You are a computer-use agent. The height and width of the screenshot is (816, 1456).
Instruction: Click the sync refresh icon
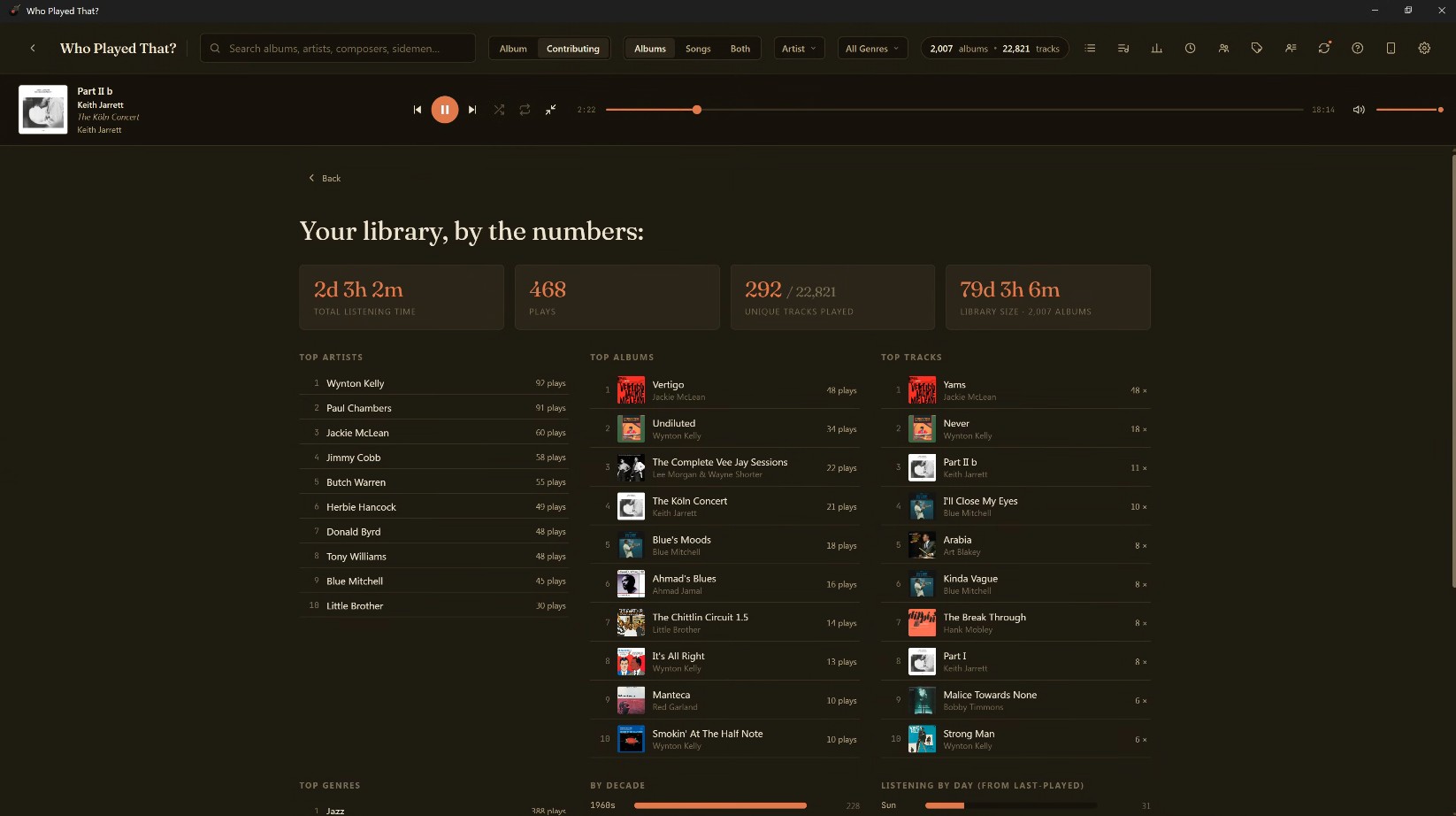(x=1324, y=49)
